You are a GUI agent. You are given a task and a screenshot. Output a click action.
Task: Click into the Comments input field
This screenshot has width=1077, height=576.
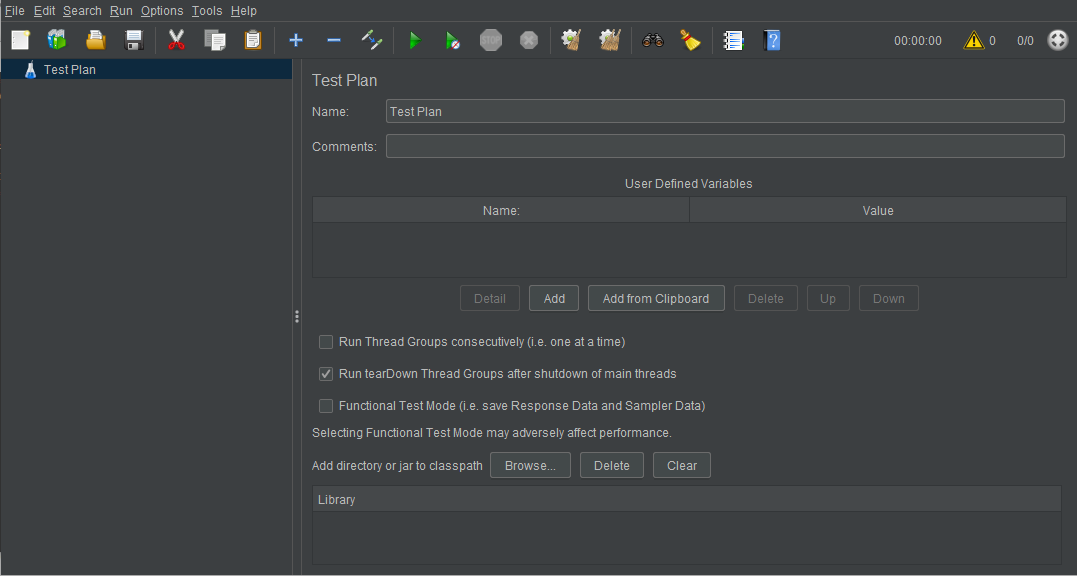pyautogui.click(x=725, y=146)
